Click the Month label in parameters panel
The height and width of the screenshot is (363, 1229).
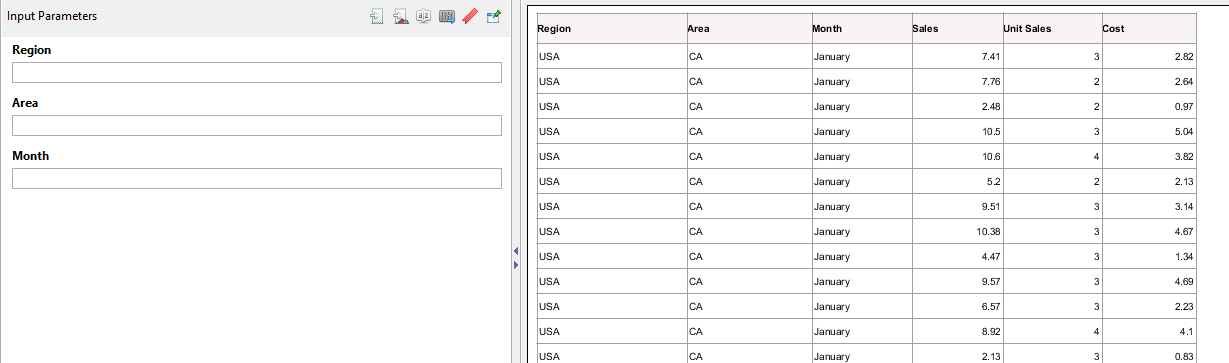(x=30, y=156)
